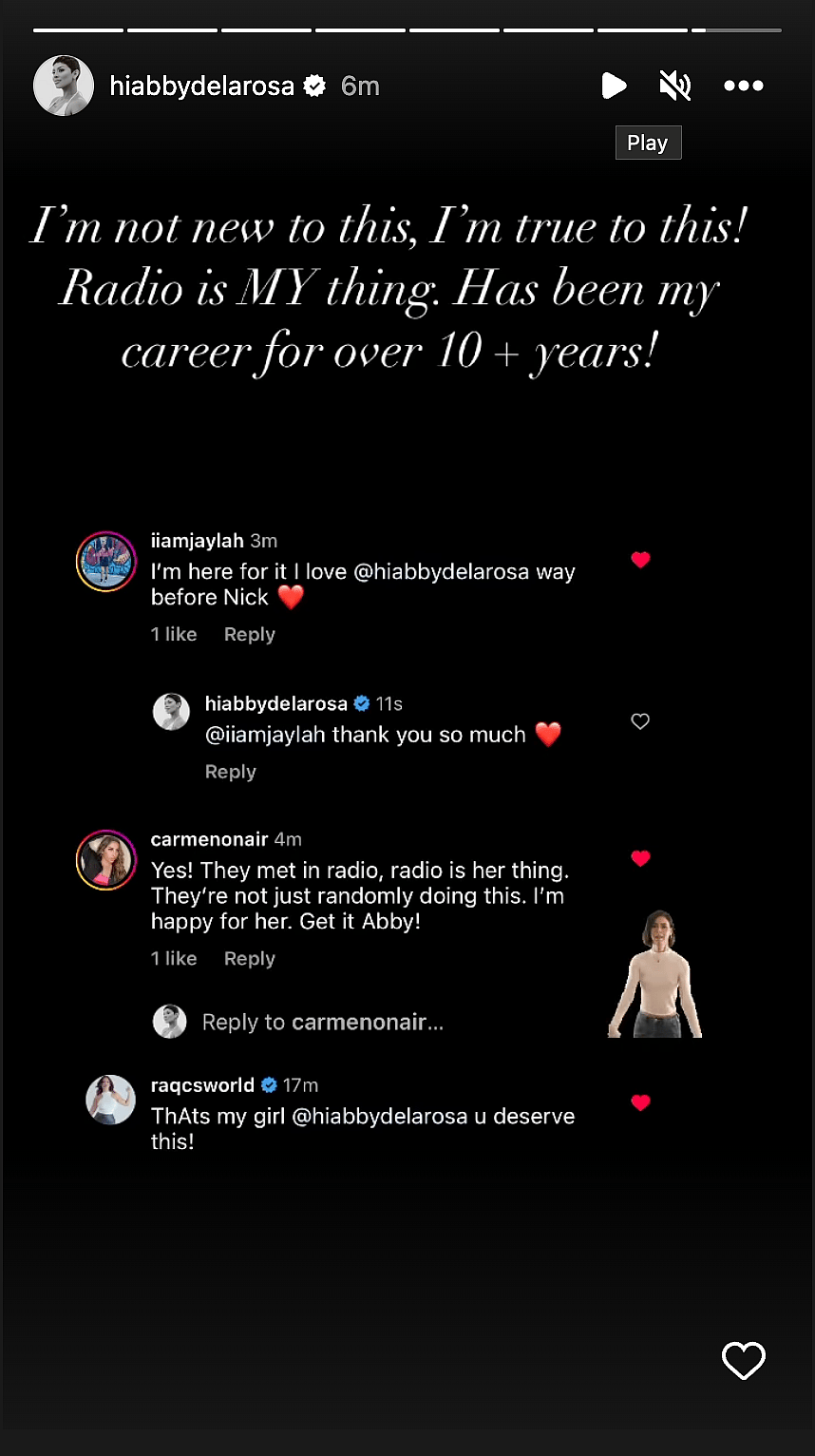View raqcsworld's profile avatar

click(110, 1100)
